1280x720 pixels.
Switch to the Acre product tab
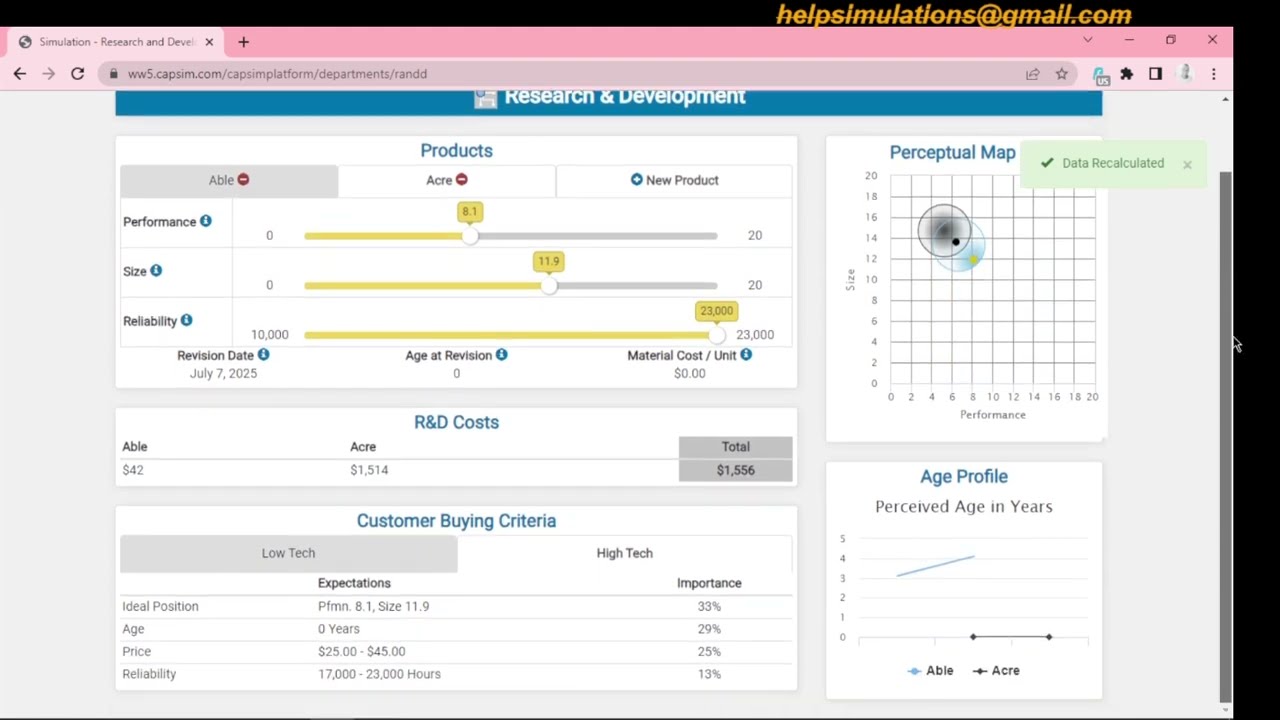446,180
